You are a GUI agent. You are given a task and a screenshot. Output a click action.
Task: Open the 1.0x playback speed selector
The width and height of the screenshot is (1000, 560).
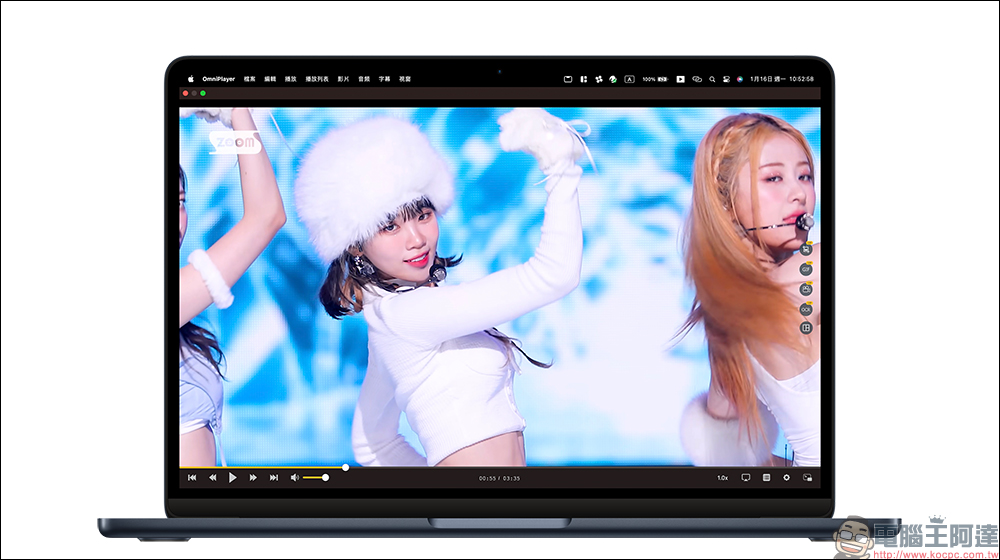coord(722,478)
